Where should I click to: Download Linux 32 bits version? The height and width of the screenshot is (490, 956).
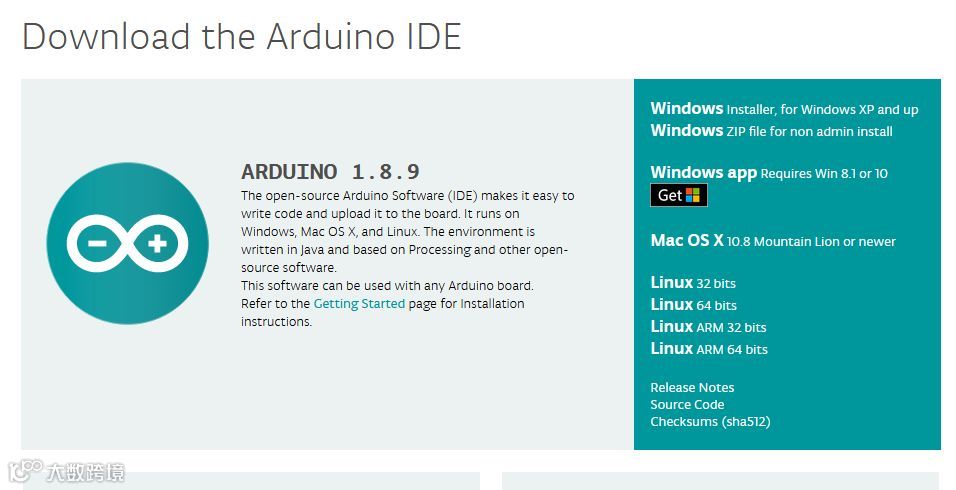693,283
